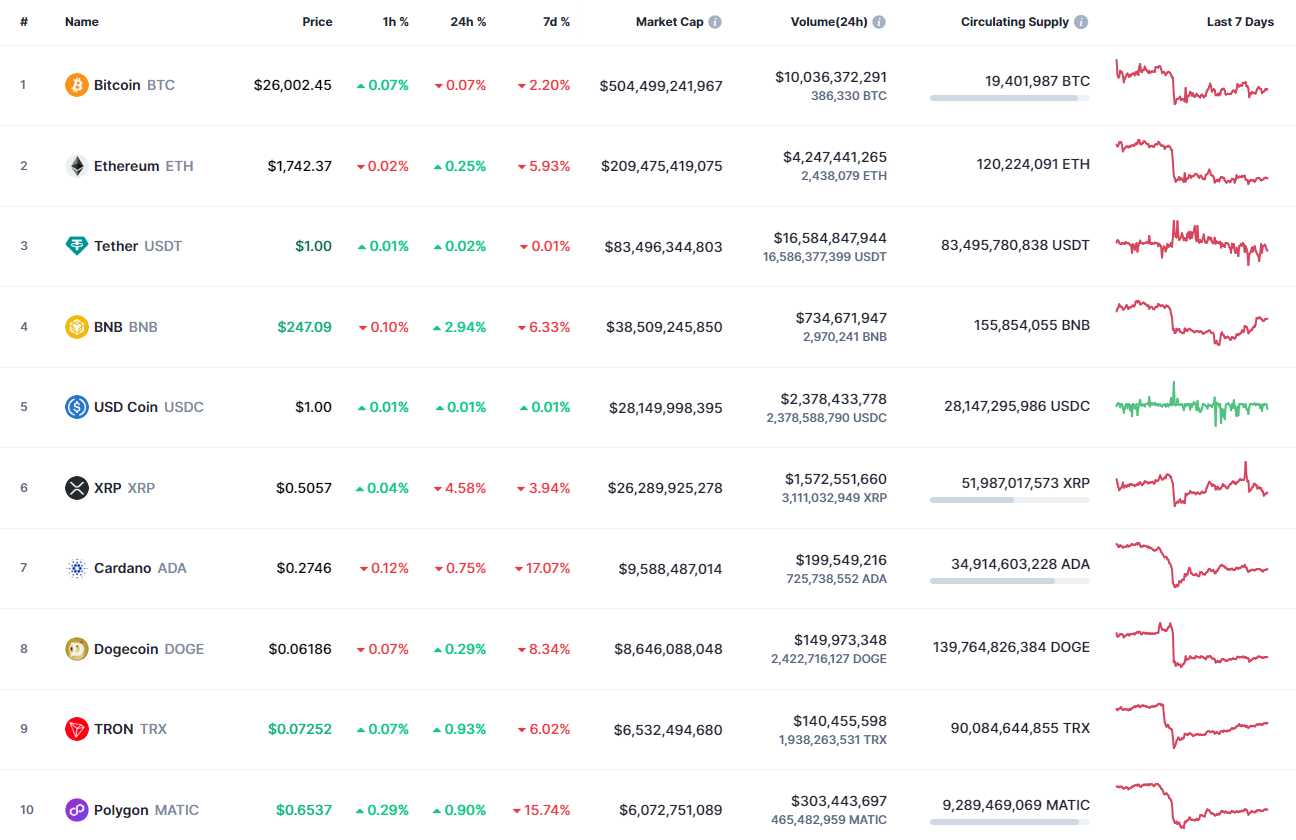Open the Volume(24h) info tooltip
Image resolution: width=1296 pixels, height=840 pixels.
point(879,21)
